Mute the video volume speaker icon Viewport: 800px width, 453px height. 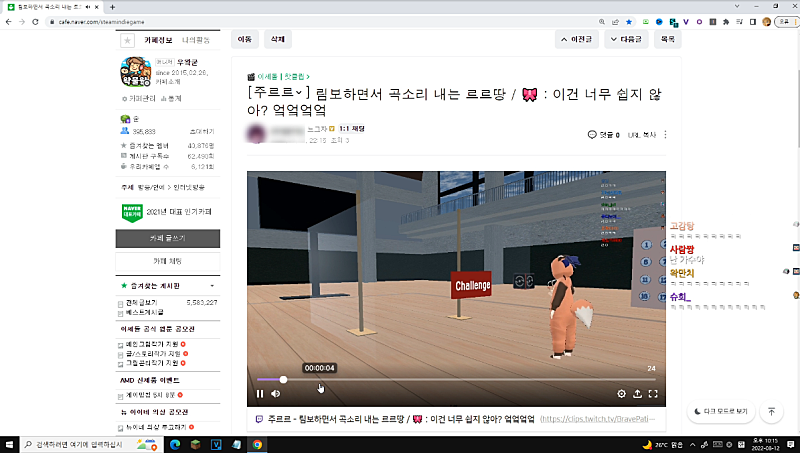click(276, 394)
